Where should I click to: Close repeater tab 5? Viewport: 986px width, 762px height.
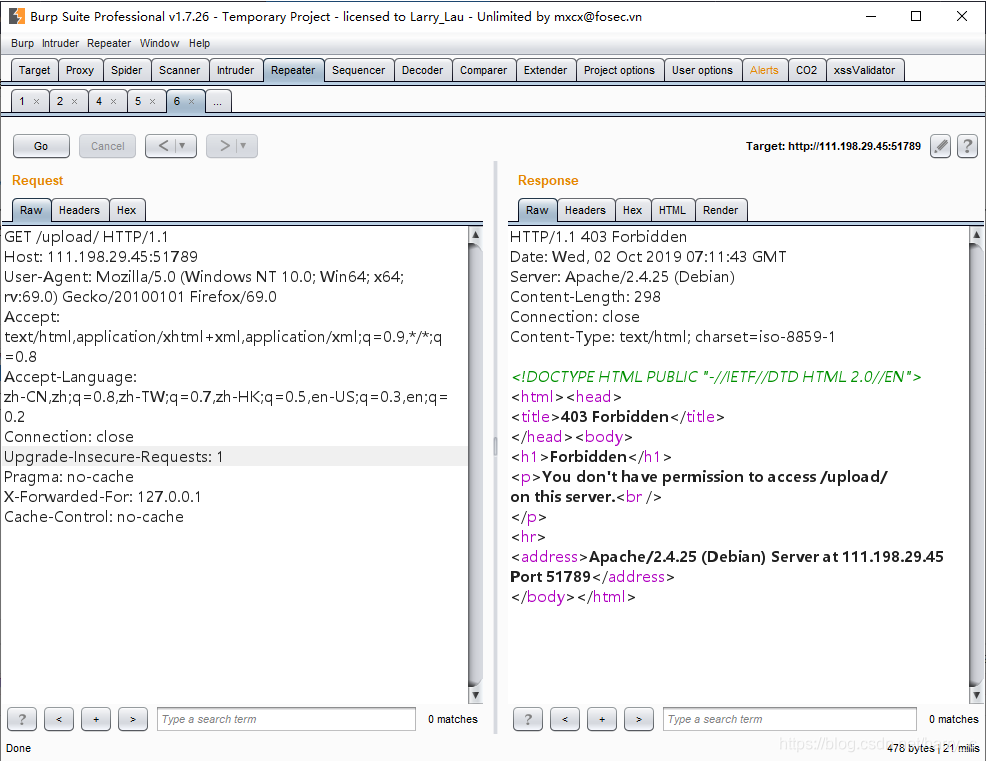point(152,101)
